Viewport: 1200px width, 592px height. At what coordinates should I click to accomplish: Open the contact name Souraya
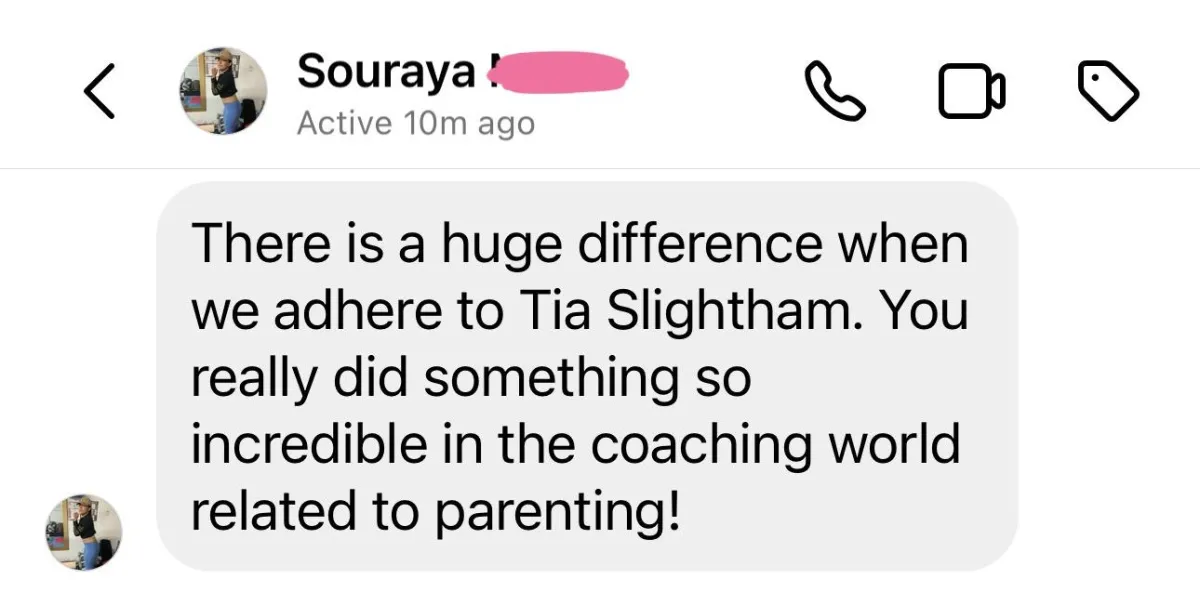click(x=384, y=71)
